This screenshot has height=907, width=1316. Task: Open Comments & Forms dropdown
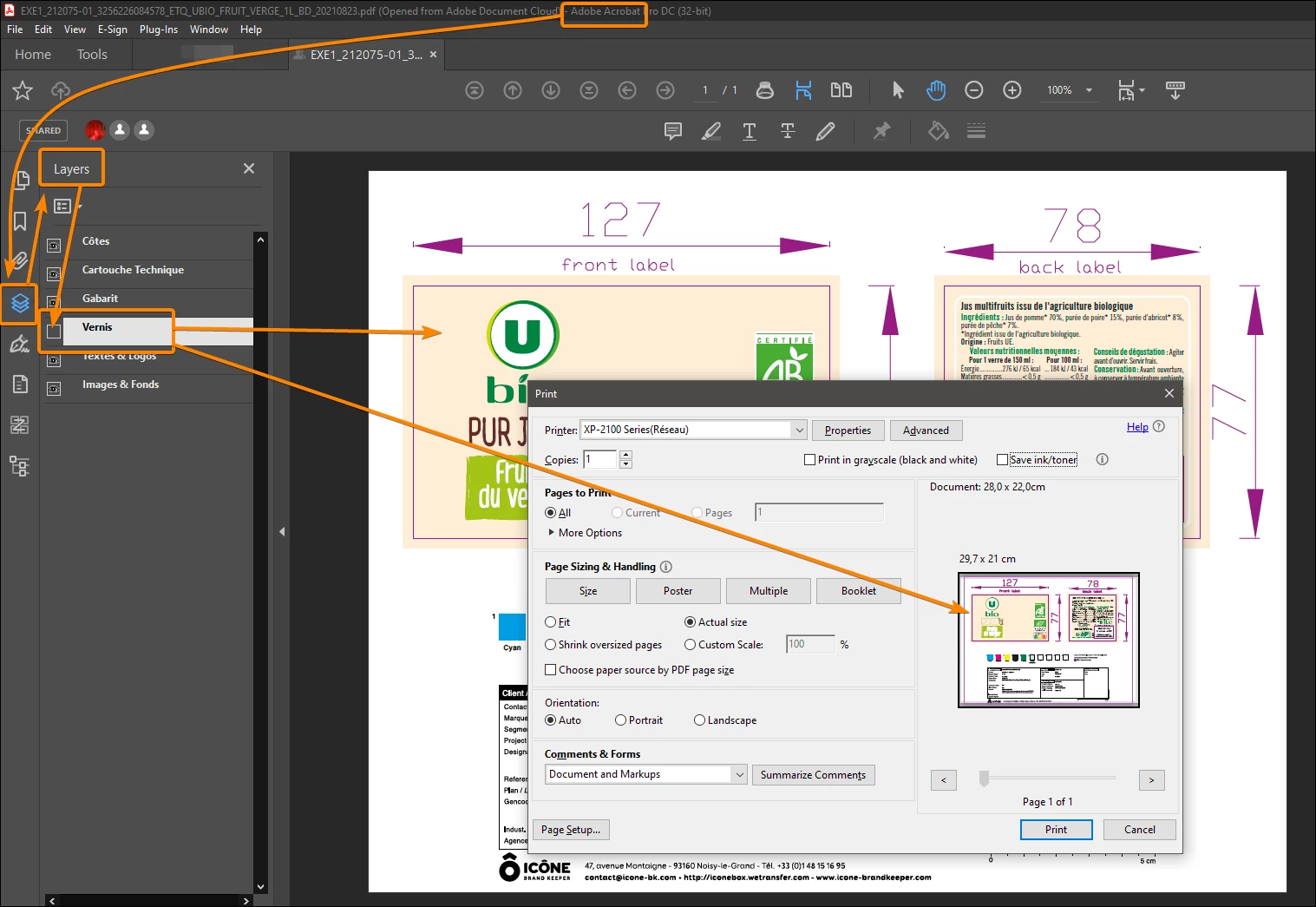[739, 774]
